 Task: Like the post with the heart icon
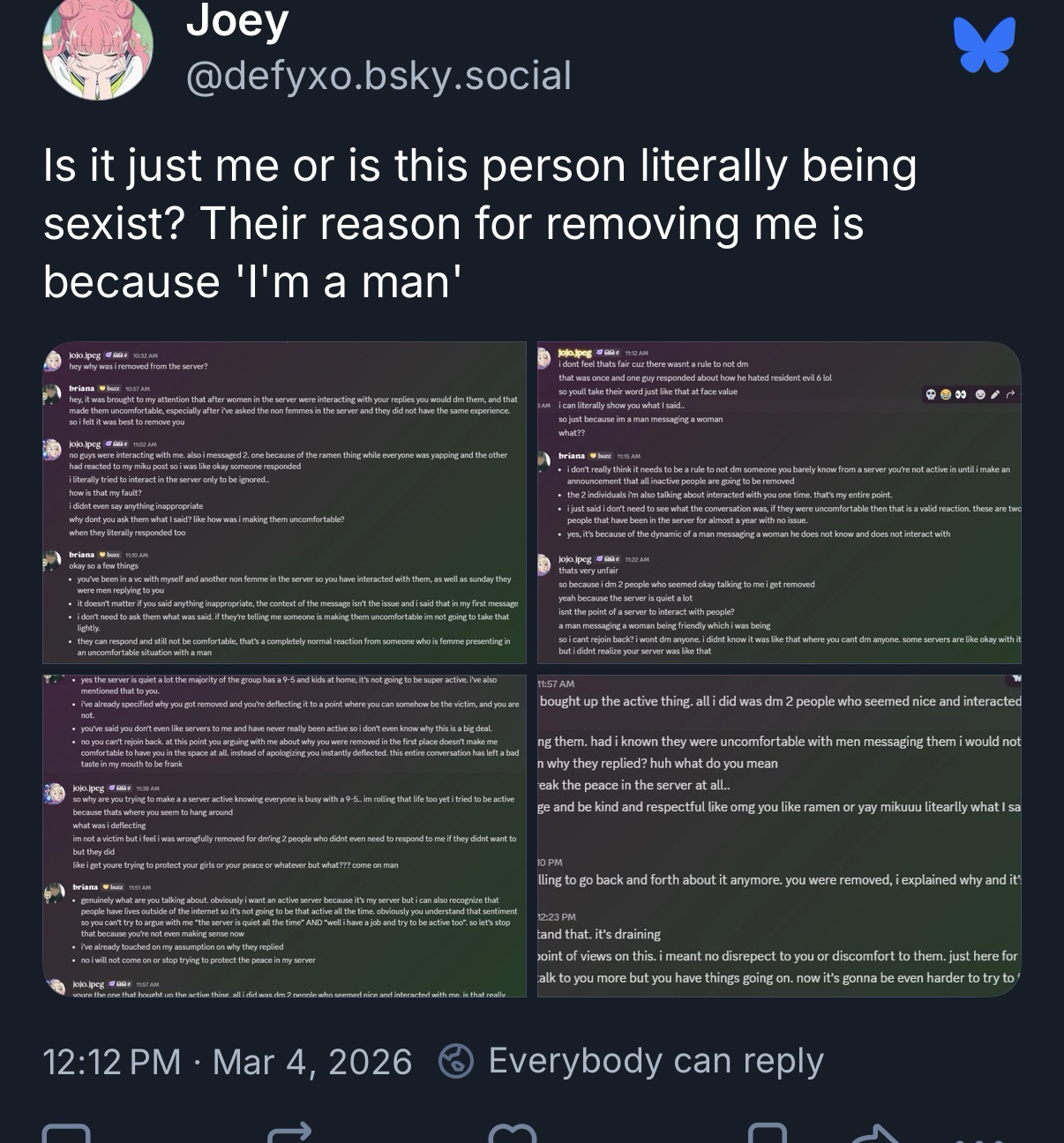[513, 1133]
